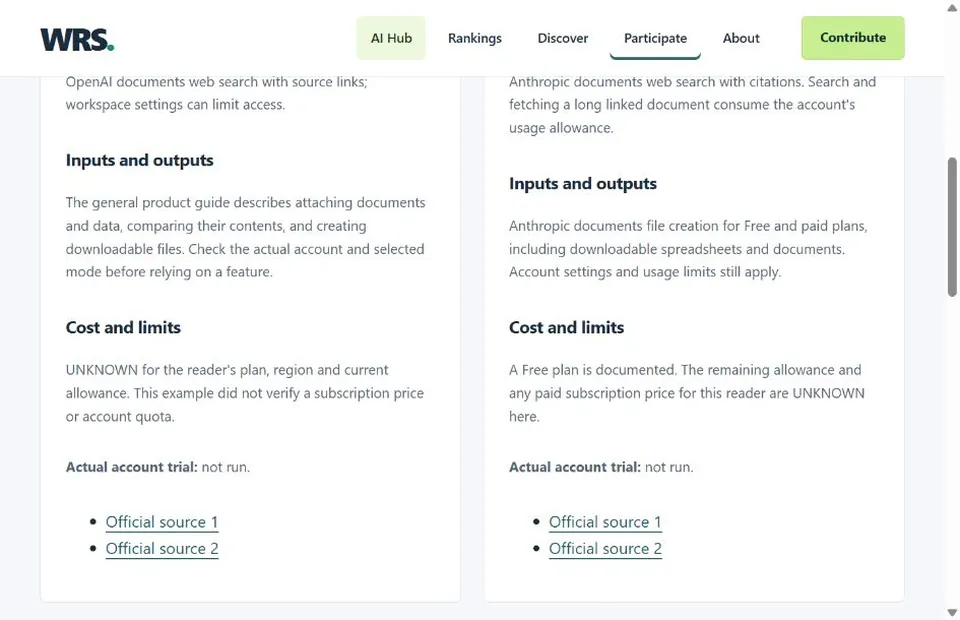Click "Inputs and outputs" heading in Anthropic card
The image size is (960, 620).
coord(583,184)
